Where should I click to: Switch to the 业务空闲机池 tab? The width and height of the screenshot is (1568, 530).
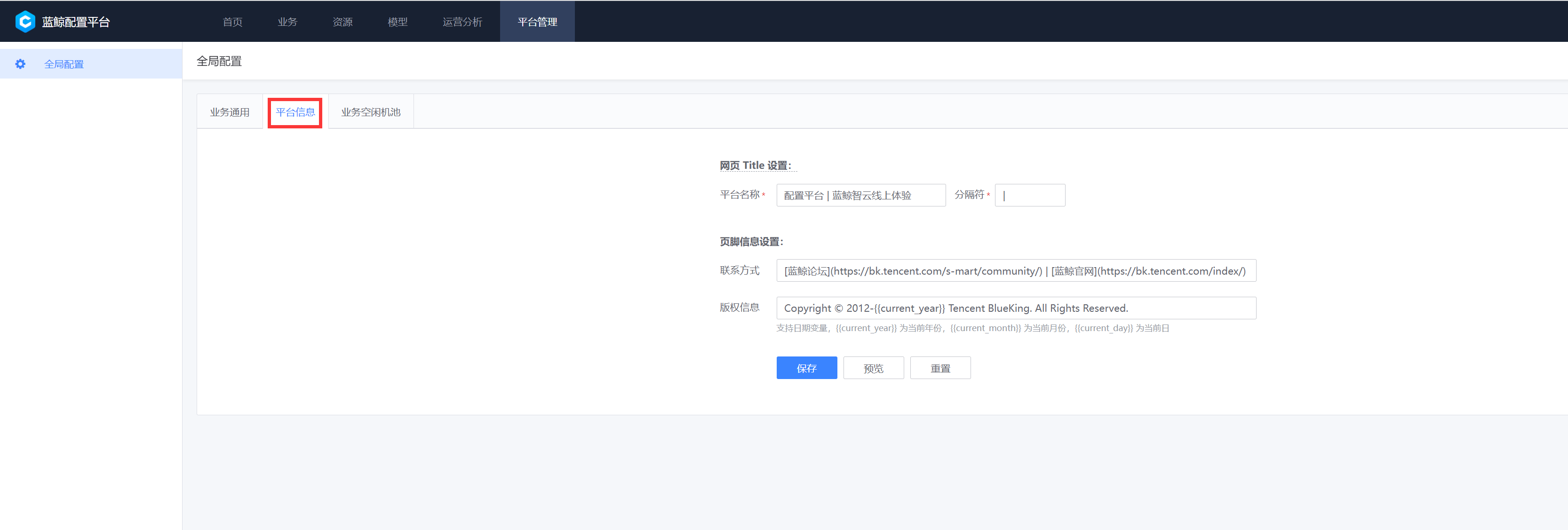371,112
